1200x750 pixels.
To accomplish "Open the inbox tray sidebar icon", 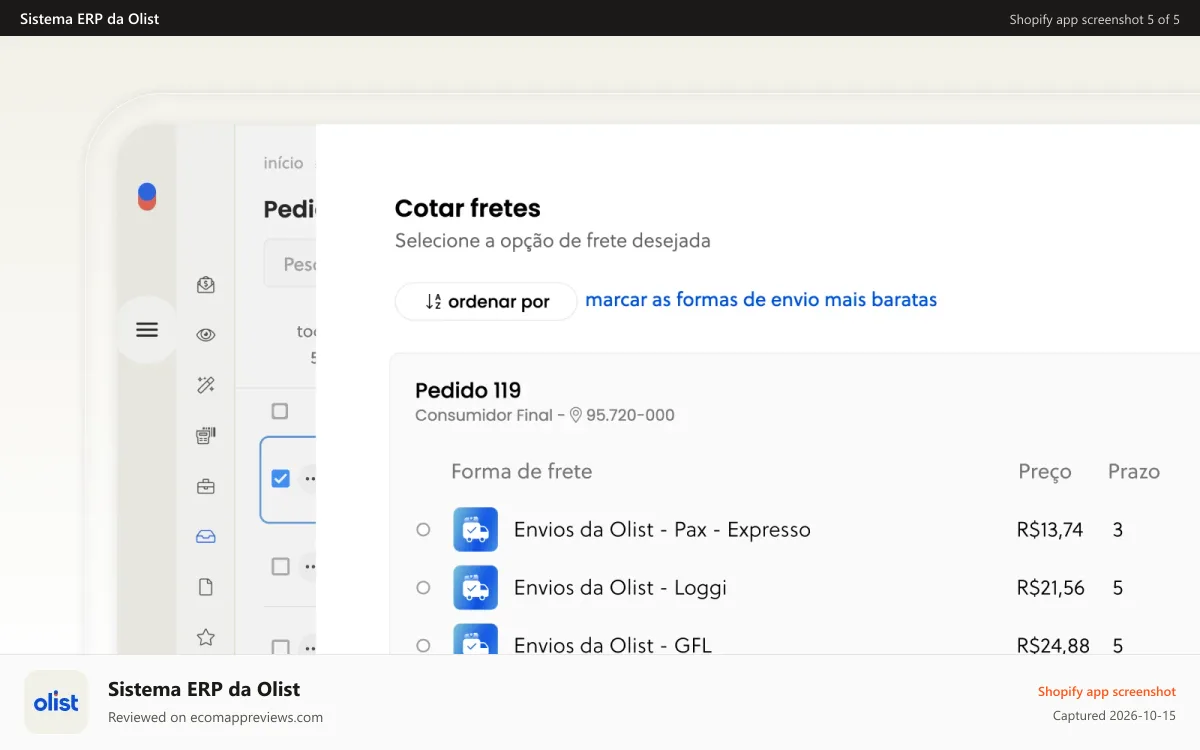I will pyautogui.click(x=206, y=537).
